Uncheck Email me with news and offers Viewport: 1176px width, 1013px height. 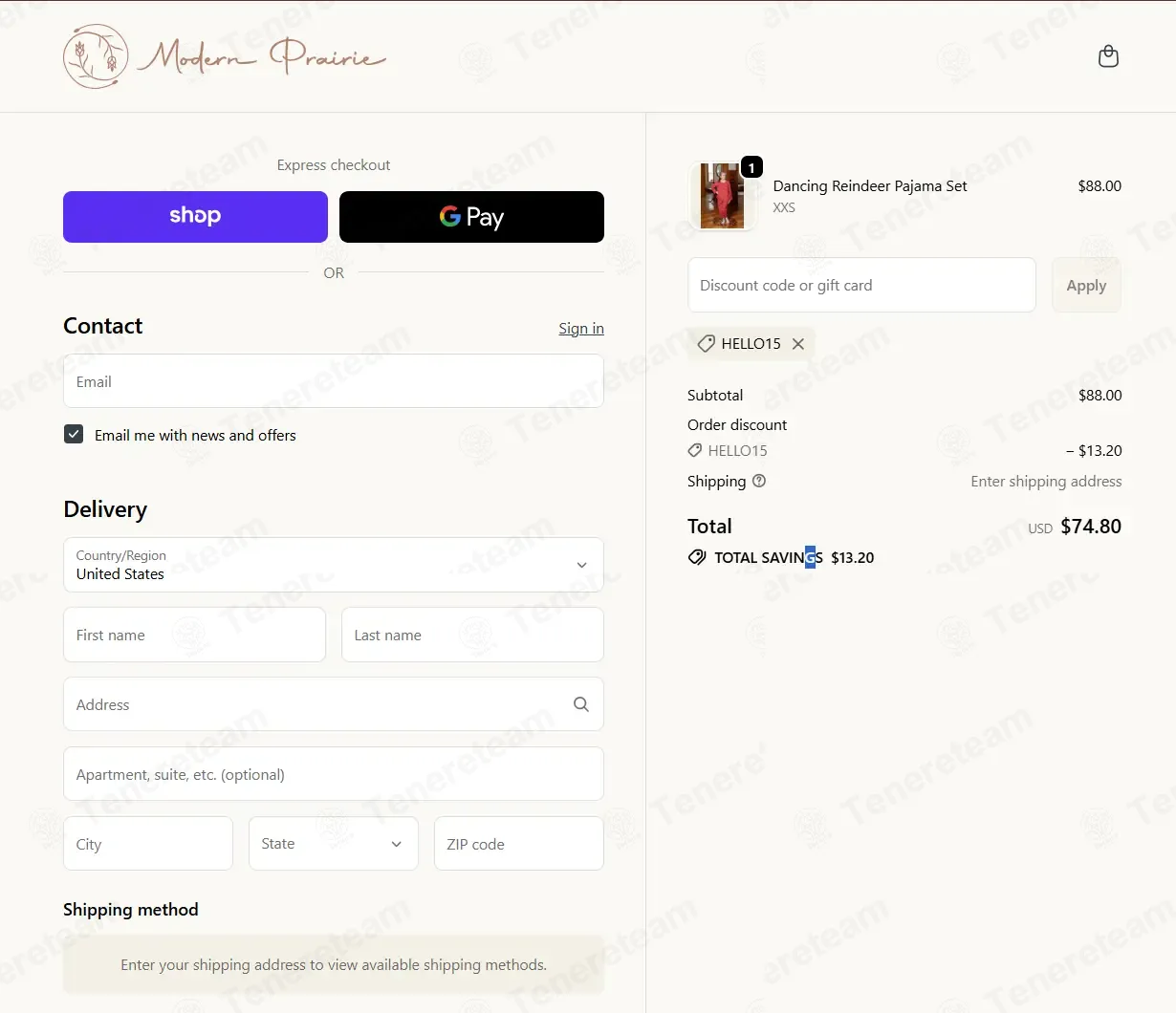tap(74, 434)
